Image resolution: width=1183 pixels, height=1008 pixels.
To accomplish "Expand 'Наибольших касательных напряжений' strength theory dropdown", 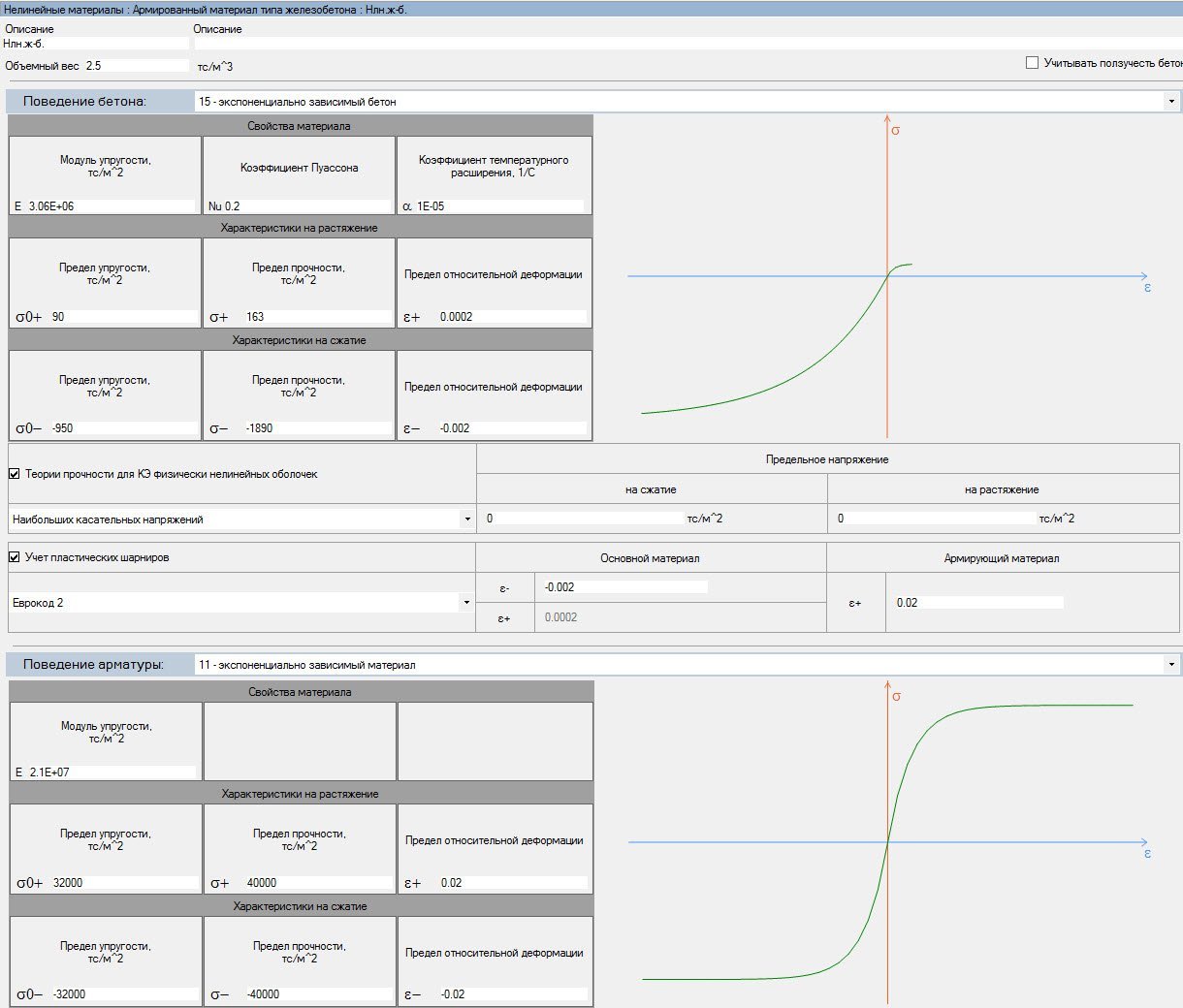I will tap(467, 520).
